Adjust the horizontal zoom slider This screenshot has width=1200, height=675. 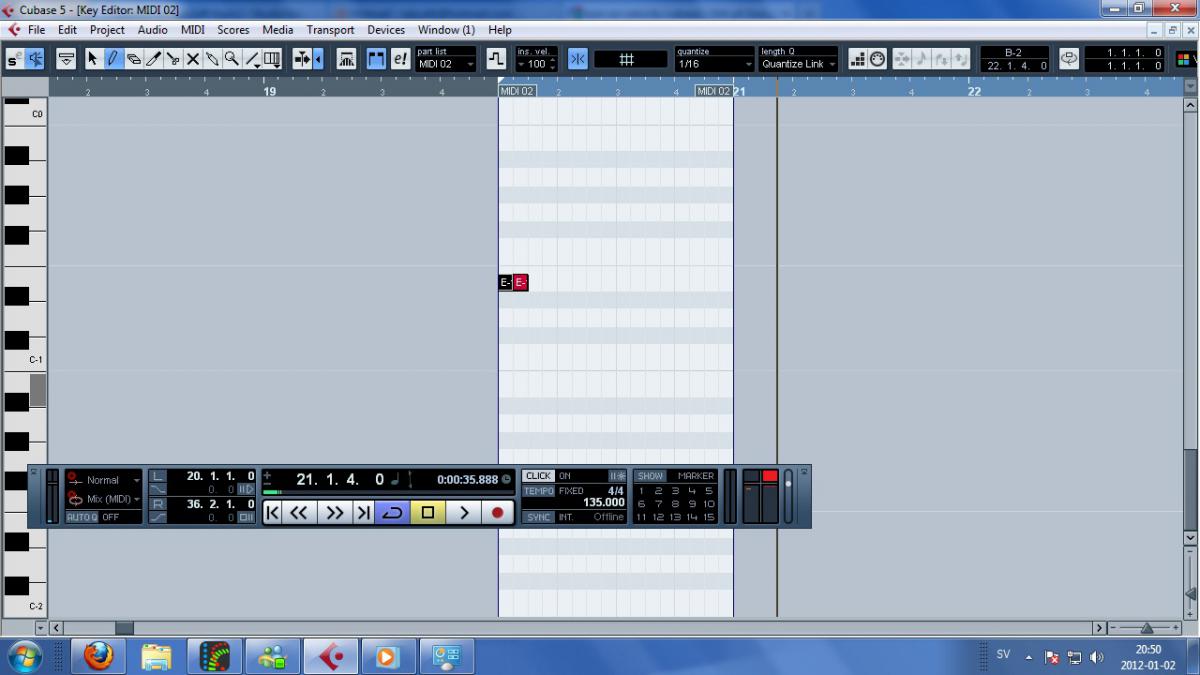(1147, 628)
